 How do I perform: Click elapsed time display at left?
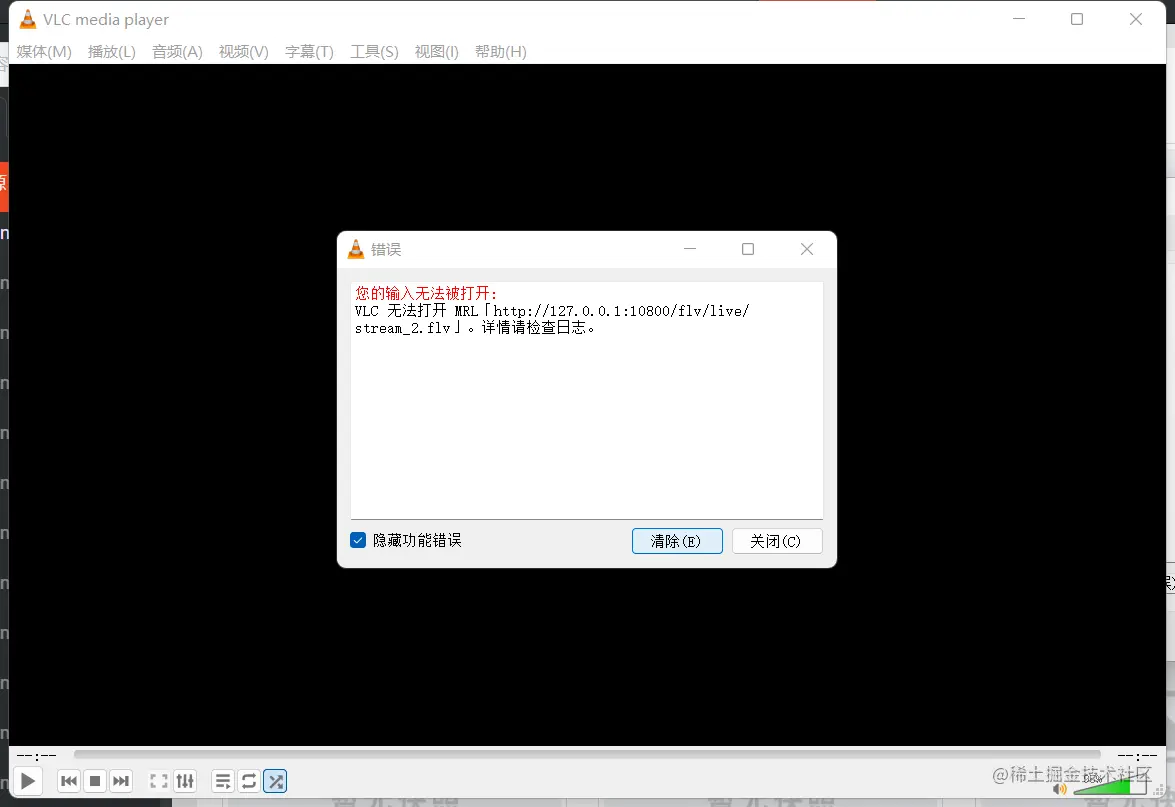36,755
